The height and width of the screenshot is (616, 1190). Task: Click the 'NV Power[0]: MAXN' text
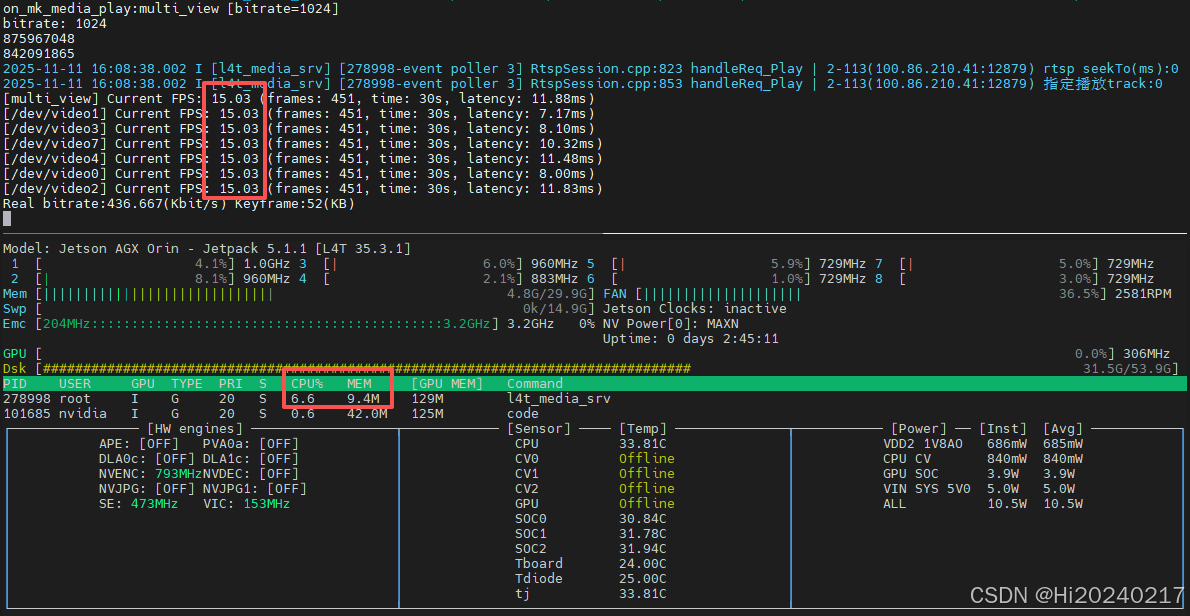tap(670, 324)
